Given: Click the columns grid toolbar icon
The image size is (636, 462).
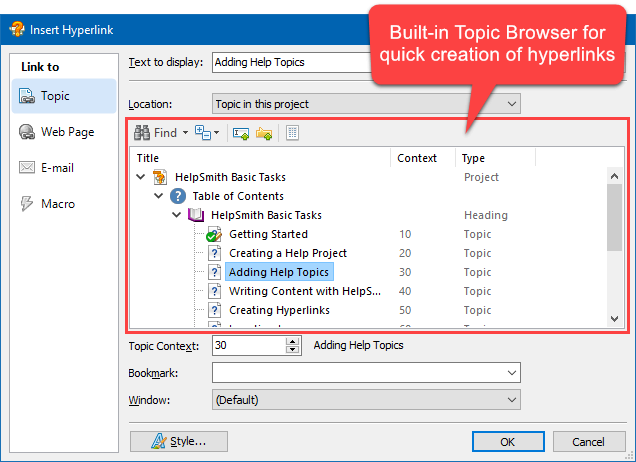Looking at the screenshot, I should coord(292,133).
